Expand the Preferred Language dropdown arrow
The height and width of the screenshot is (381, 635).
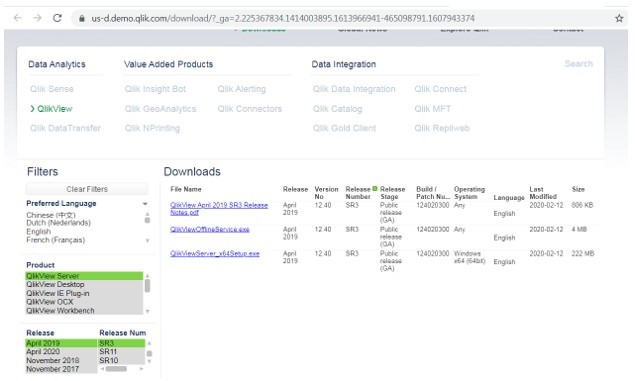point(145,204)
